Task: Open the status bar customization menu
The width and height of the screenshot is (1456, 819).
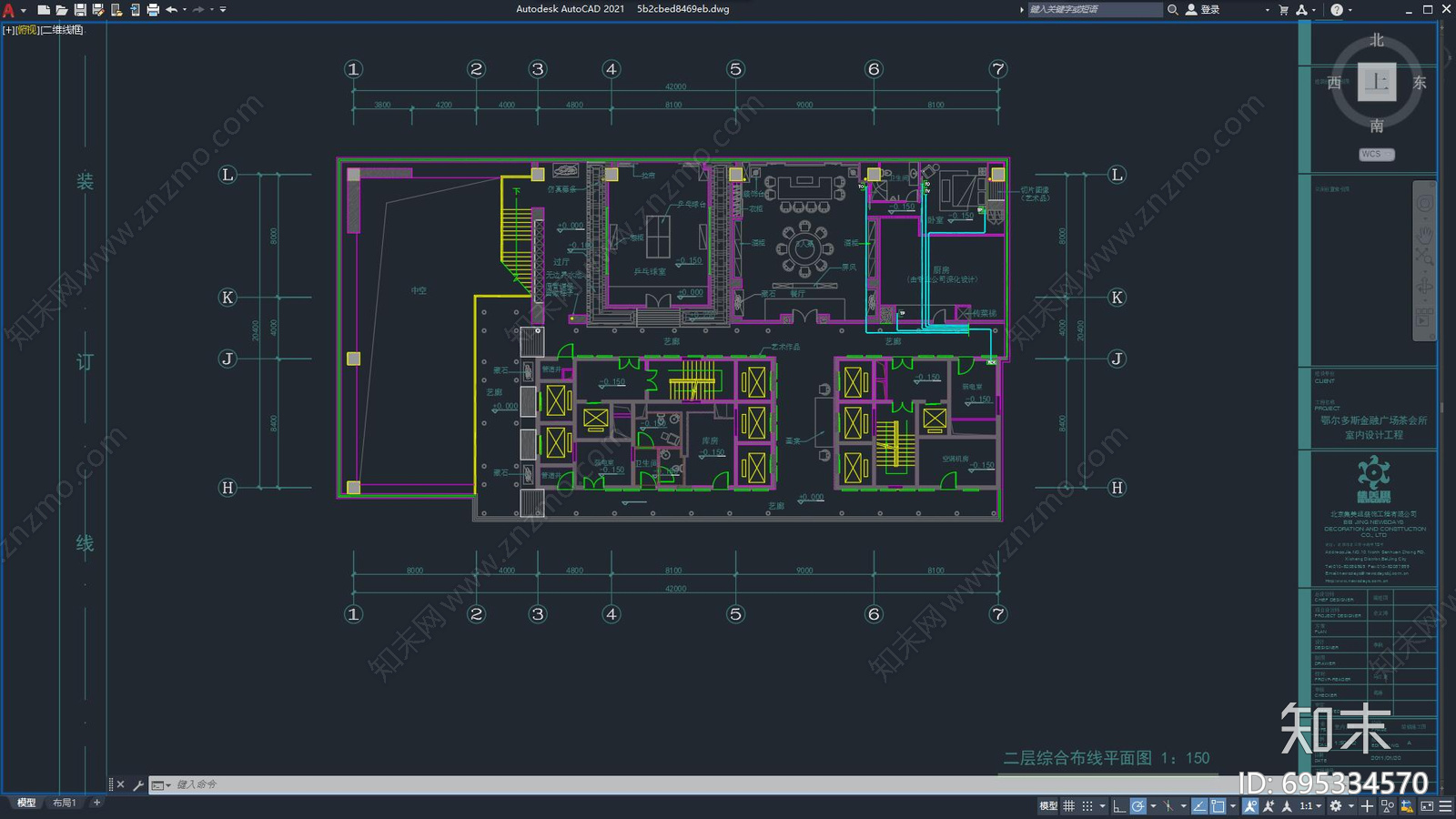Action: pyautogui.click(x=1445, y=805)
